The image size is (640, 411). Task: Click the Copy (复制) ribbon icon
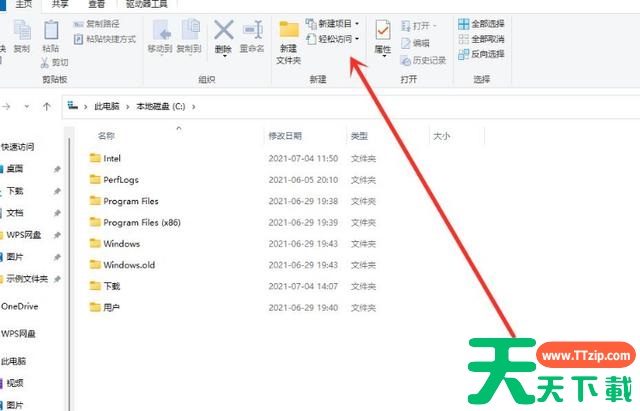22,36
